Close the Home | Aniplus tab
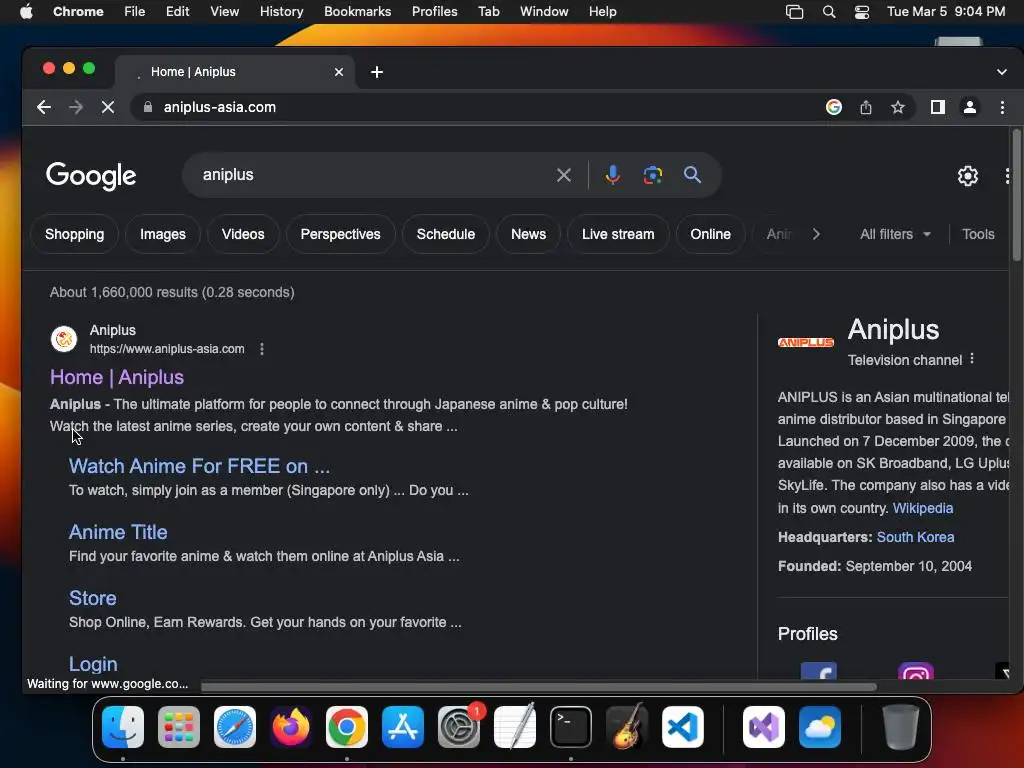Image resolution: width=1024 pixels, height=768 pixels. (339, 72)
